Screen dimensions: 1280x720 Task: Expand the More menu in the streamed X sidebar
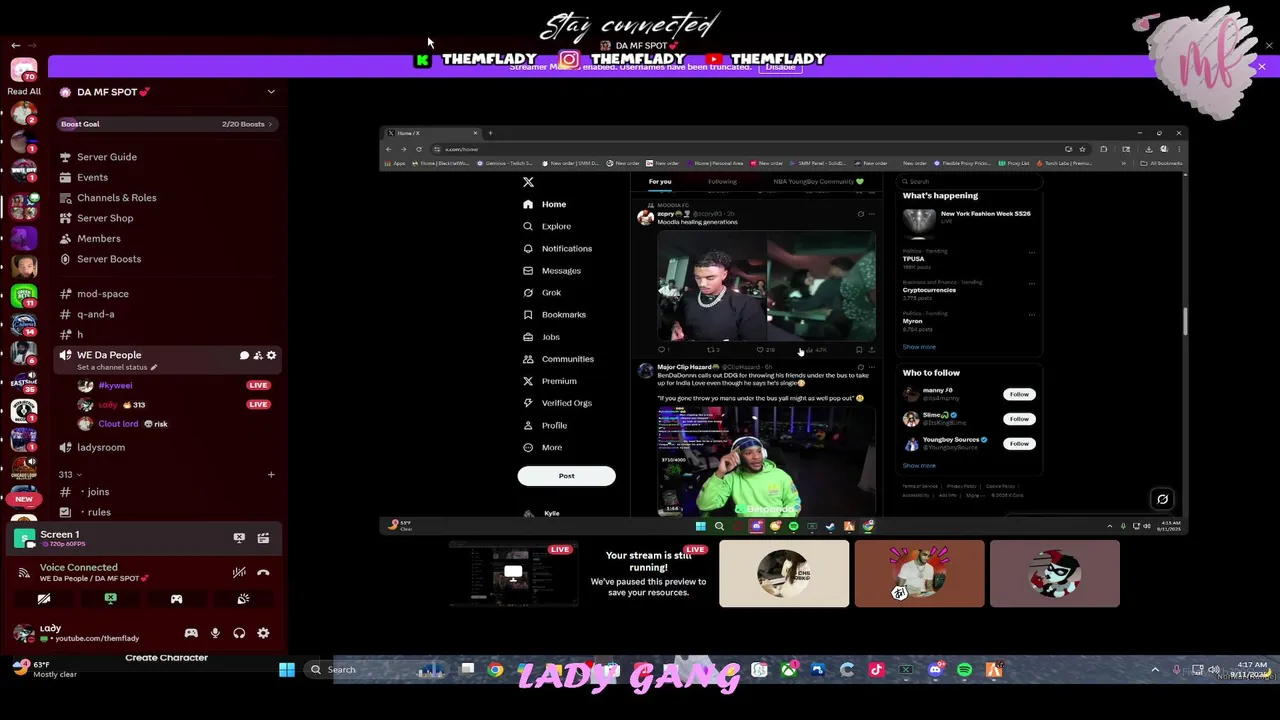coord(544,447)
